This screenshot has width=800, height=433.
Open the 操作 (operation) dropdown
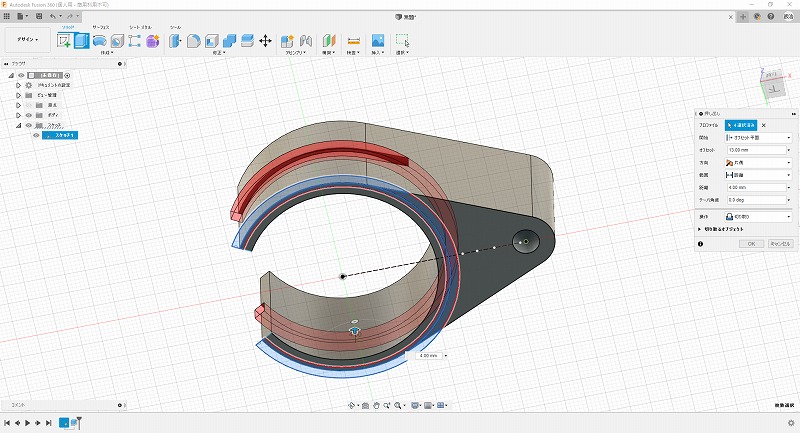[759, 215]
